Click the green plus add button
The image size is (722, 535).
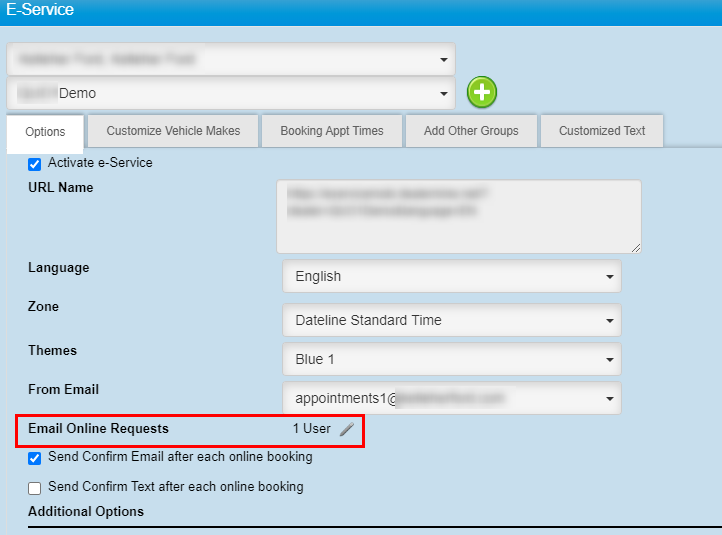pos(482,93)
